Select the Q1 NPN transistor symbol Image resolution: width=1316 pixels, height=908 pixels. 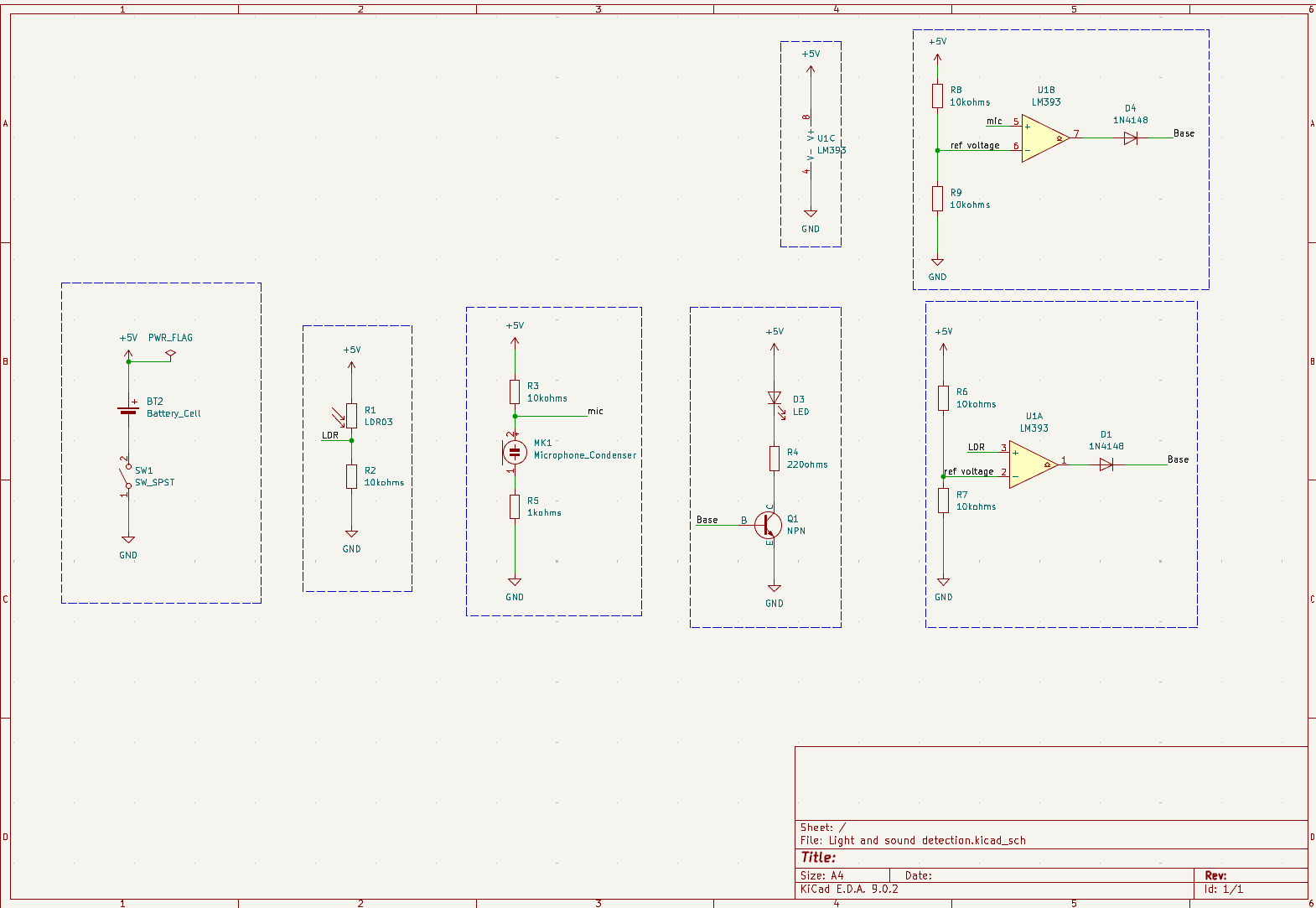tap(767, 525)
